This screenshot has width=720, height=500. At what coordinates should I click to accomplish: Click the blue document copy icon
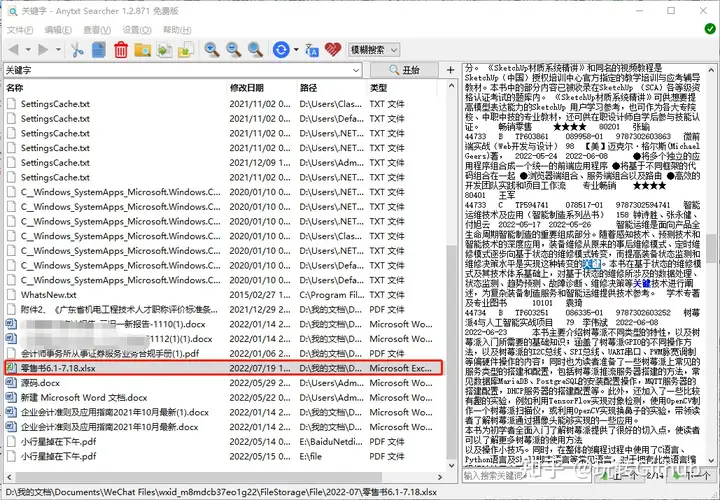pos(99,50)
